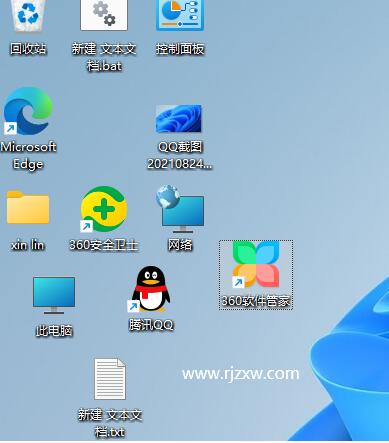Viewport: 389px width, 443px height.
Task: Select the 腾讯QQ penguin shortcut icon
Action: click(150, 289)
